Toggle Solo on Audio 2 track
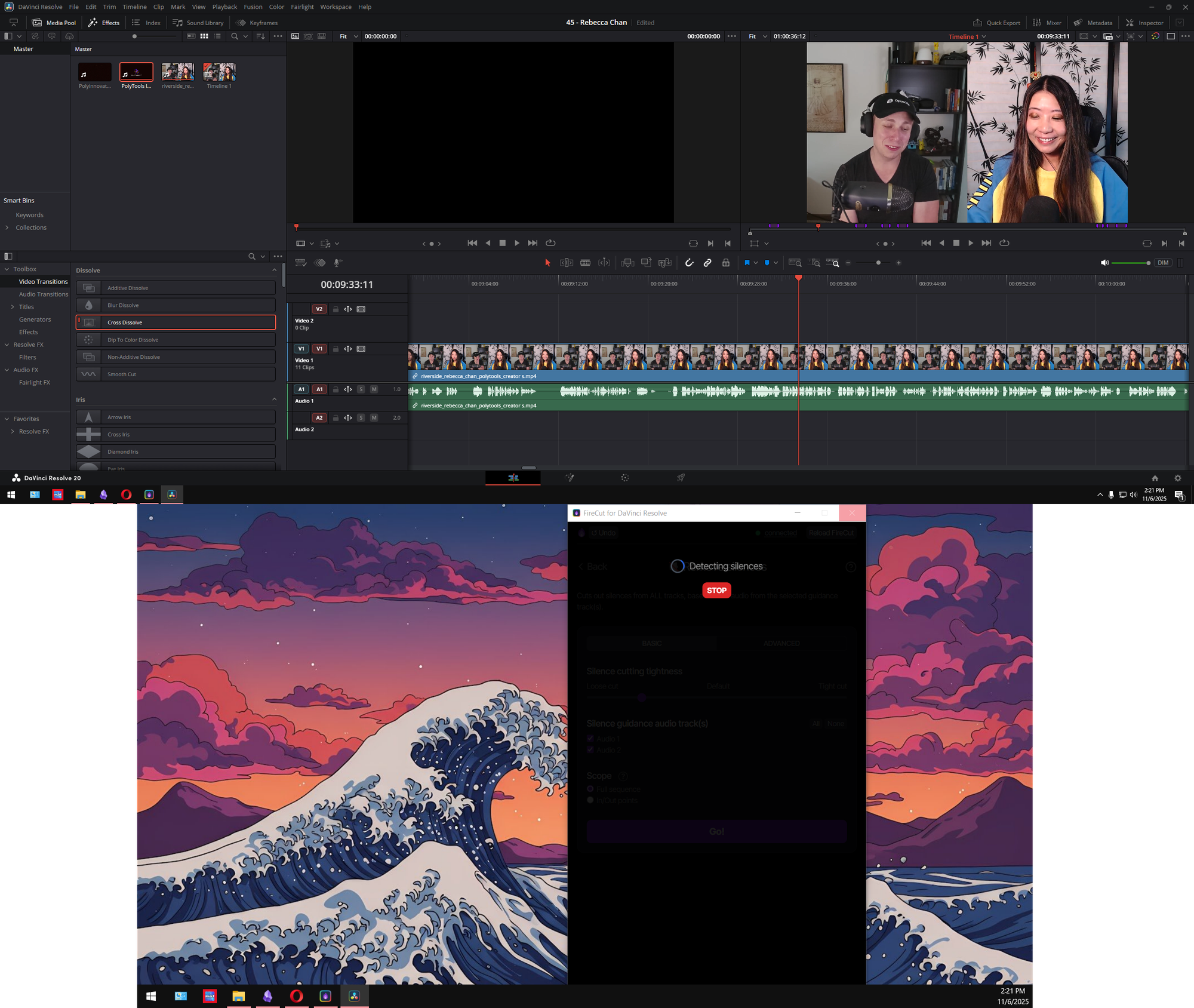1194x1008 pixels. [361, 418]
